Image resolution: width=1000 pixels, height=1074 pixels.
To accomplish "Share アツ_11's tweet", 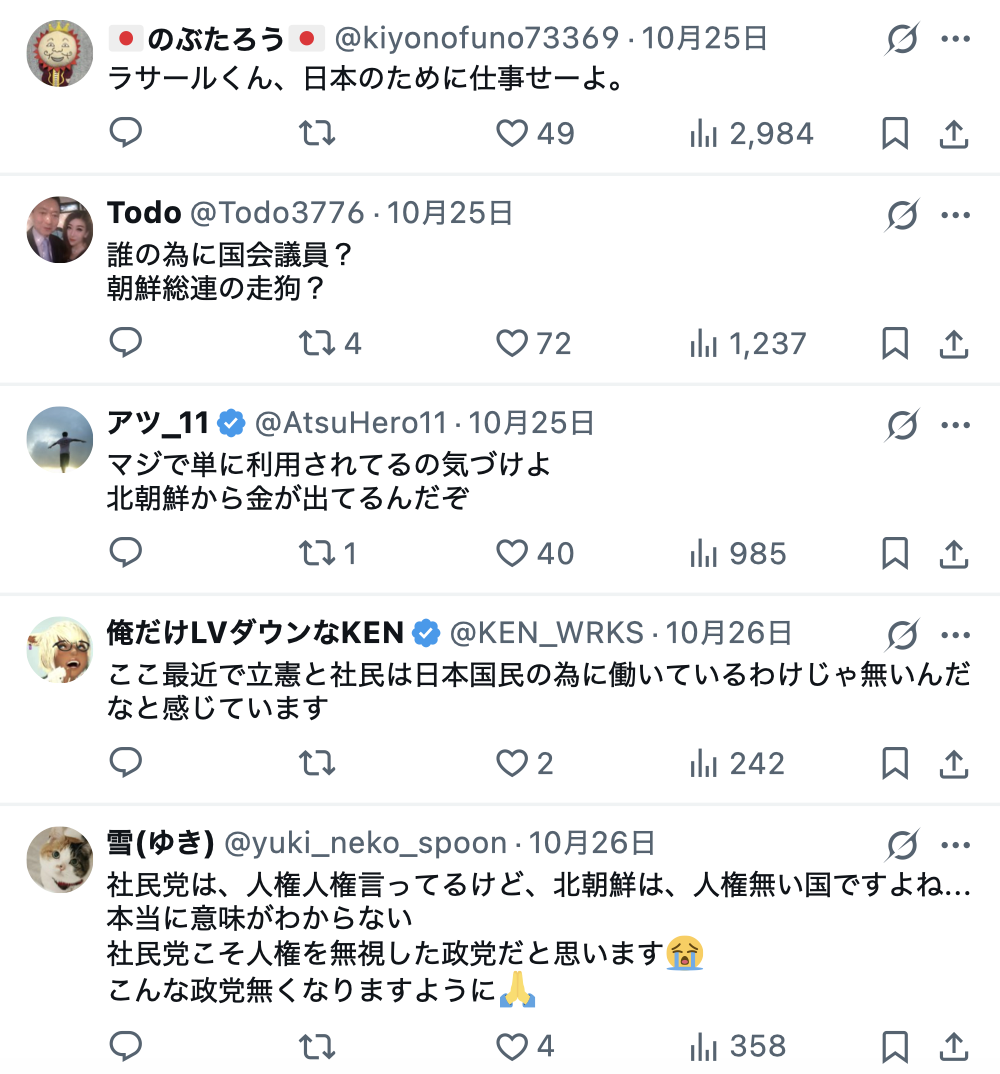I will (x=955, y=553).
